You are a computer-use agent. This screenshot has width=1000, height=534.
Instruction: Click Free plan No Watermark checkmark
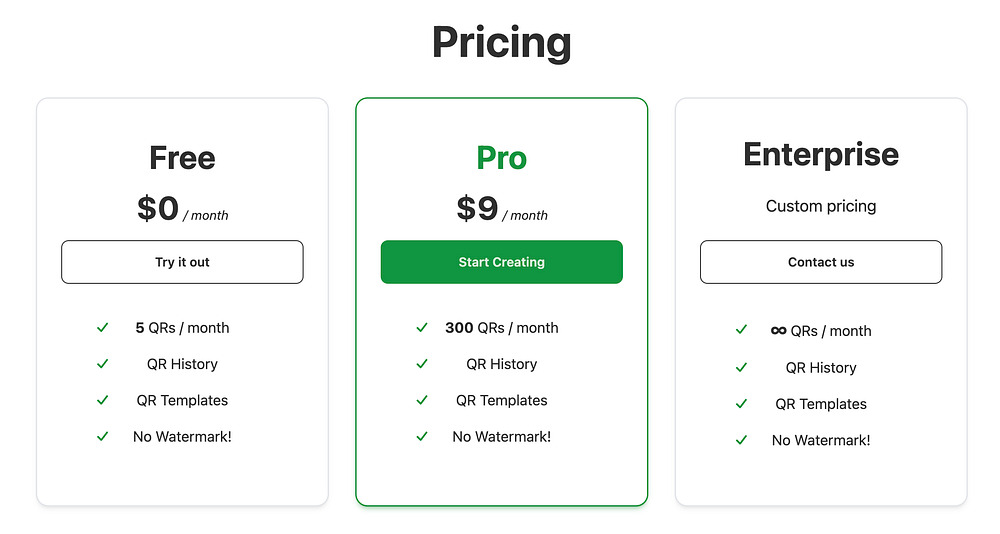coord(102,436)
